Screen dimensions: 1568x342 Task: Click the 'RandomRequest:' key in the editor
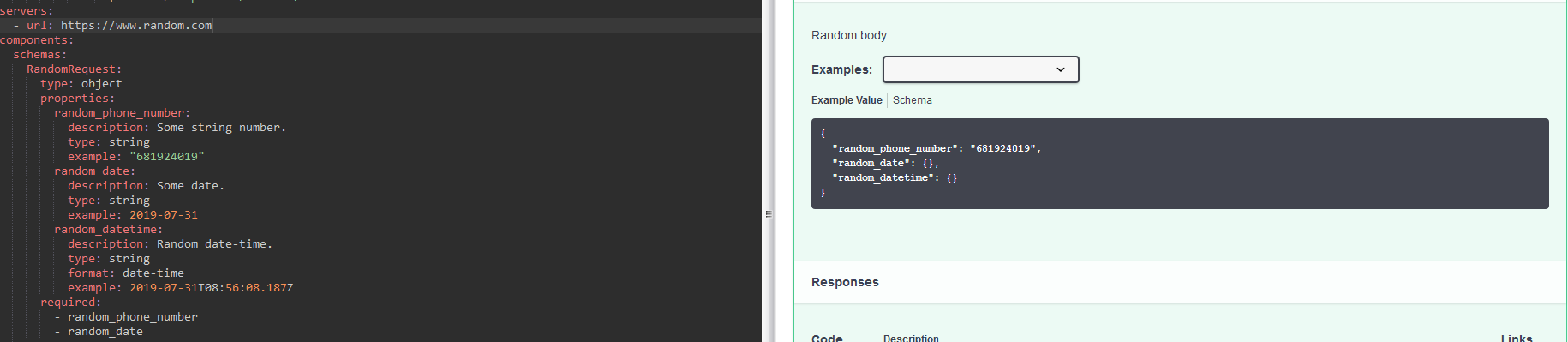point(74,69)
